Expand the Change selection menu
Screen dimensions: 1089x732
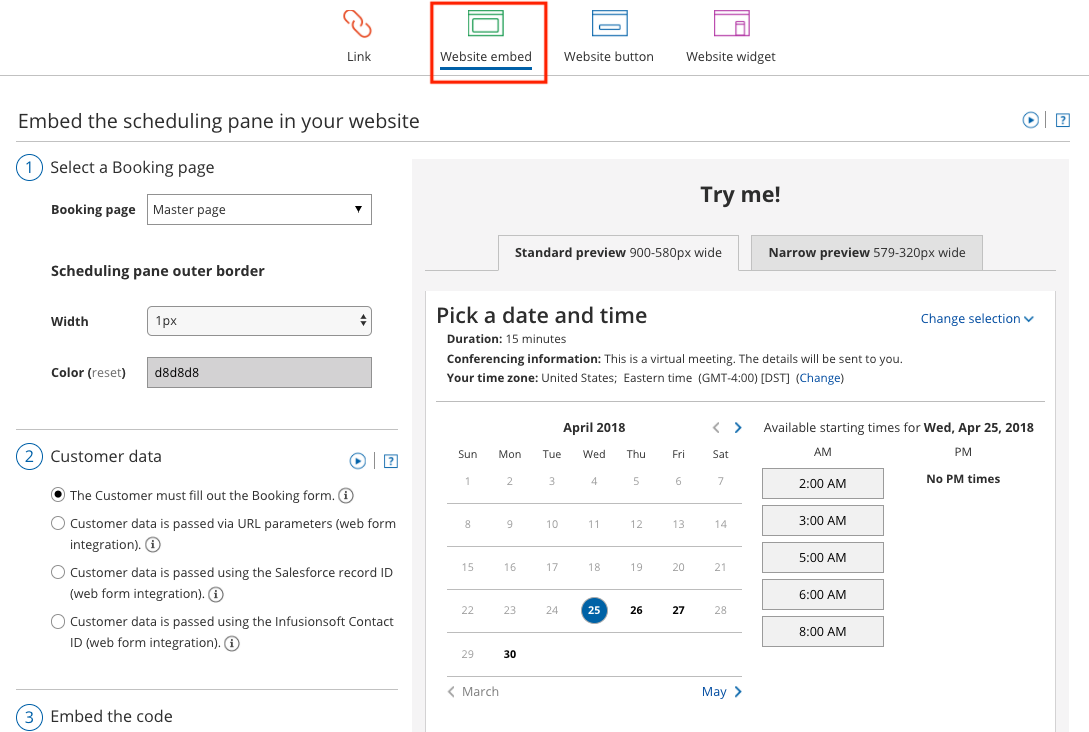(x=976, y=319)
